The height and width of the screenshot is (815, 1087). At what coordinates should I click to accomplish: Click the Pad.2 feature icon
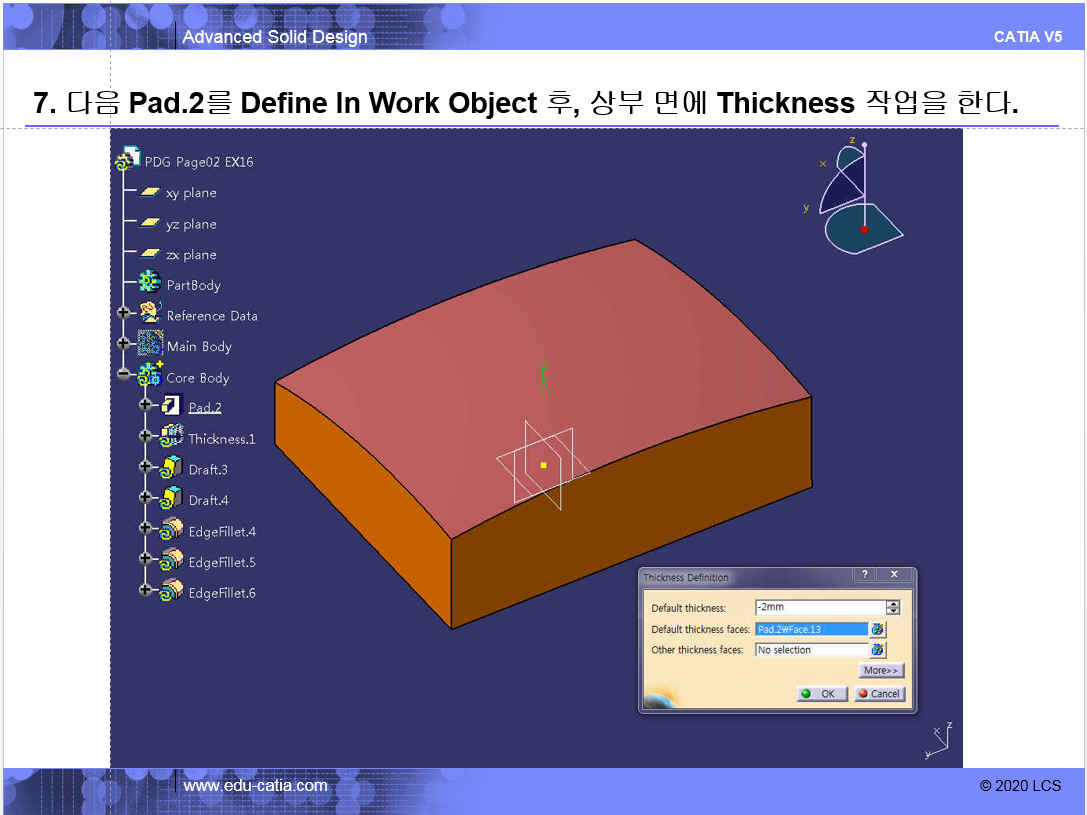tap(171, 406)
